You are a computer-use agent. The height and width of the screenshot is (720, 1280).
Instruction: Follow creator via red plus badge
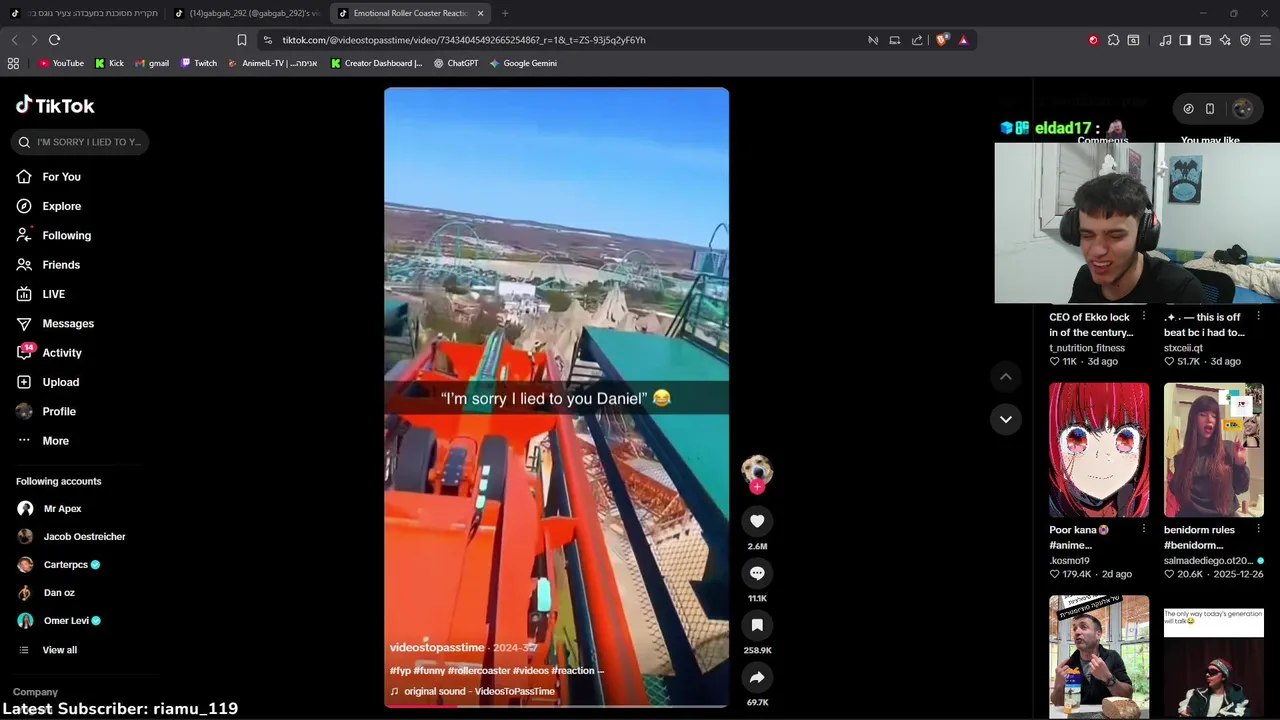757,487
